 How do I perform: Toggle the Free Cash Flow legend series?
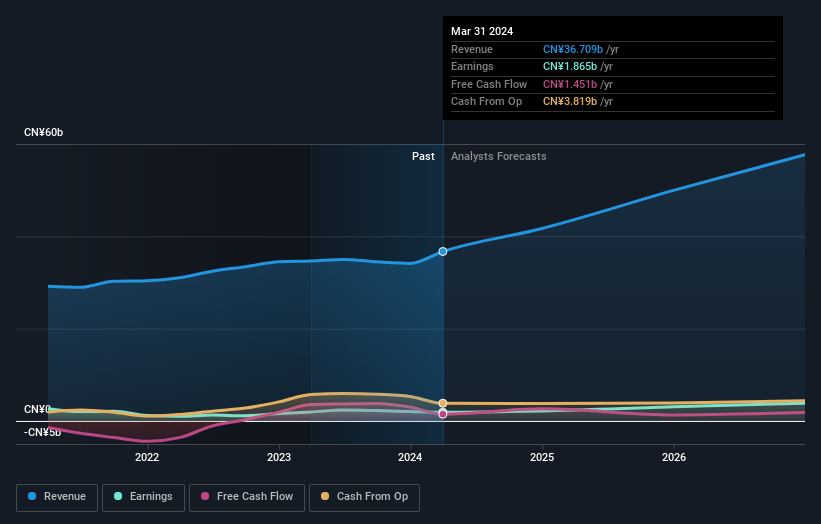[247, 497]
